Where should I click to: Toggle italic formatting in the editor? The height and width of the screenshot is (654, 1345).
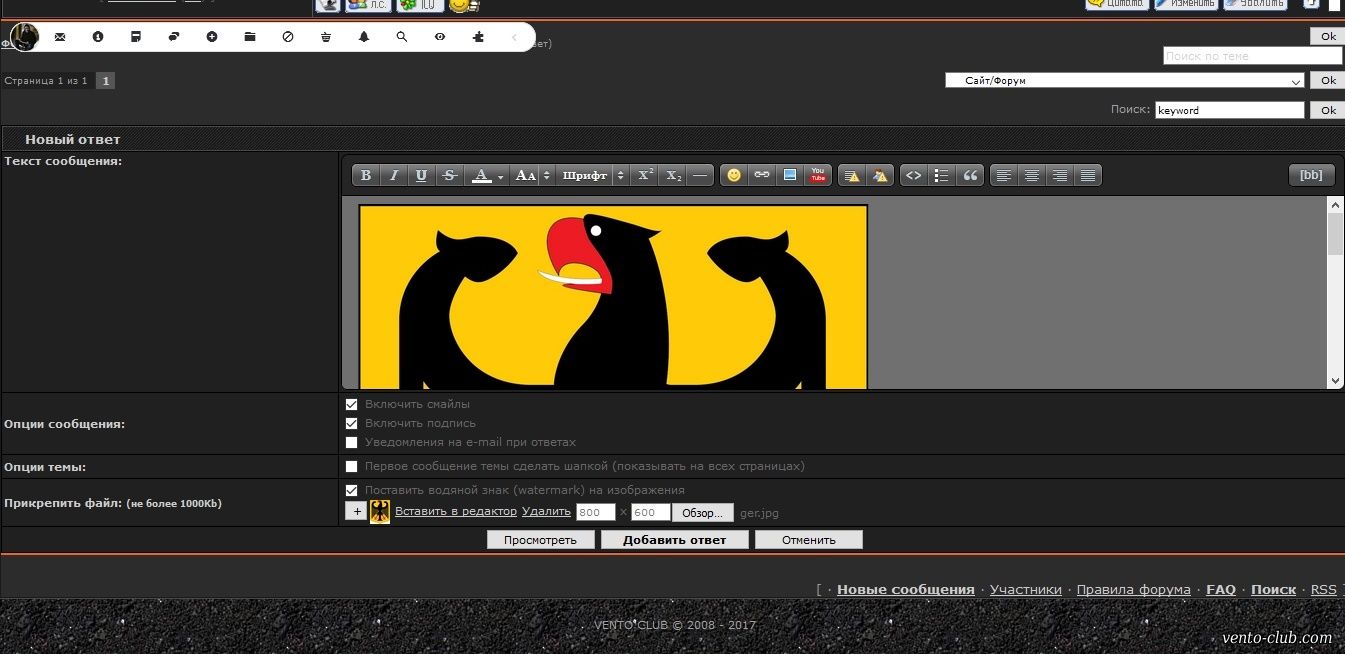pyautogui.click(x=394, y=175)
